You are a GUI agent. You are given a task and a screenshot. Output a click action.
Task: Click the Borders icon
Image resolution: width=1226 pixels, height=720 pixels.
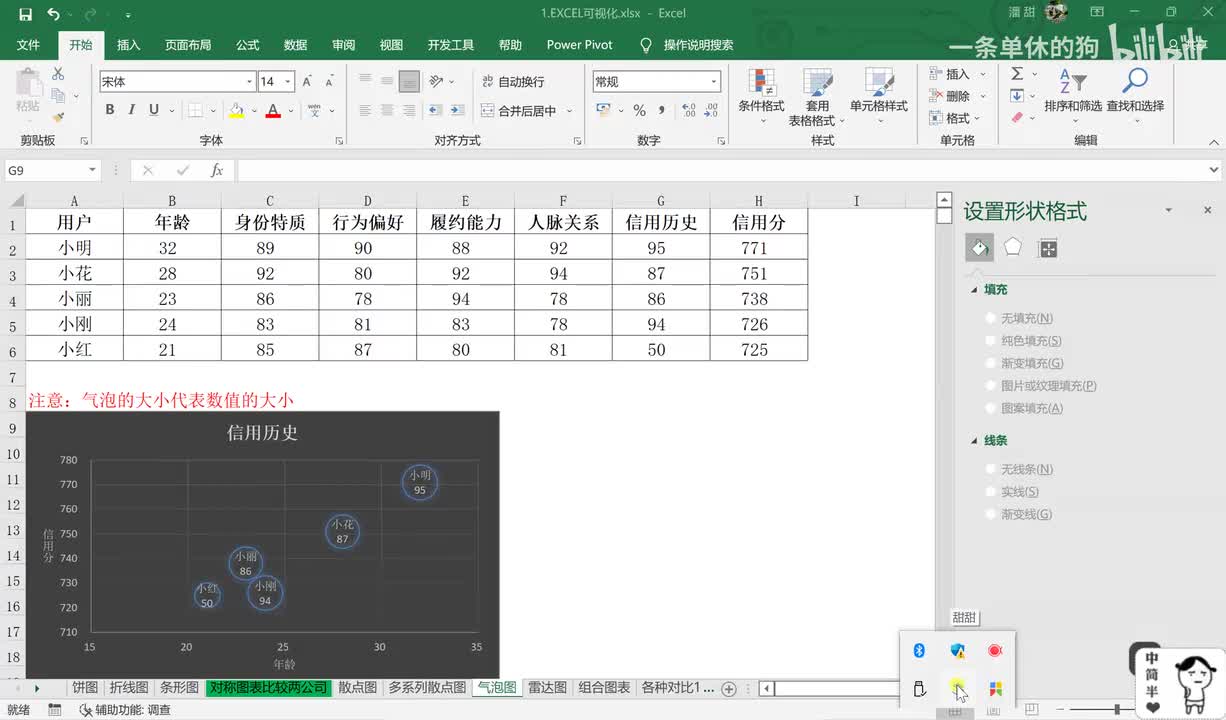196,110
